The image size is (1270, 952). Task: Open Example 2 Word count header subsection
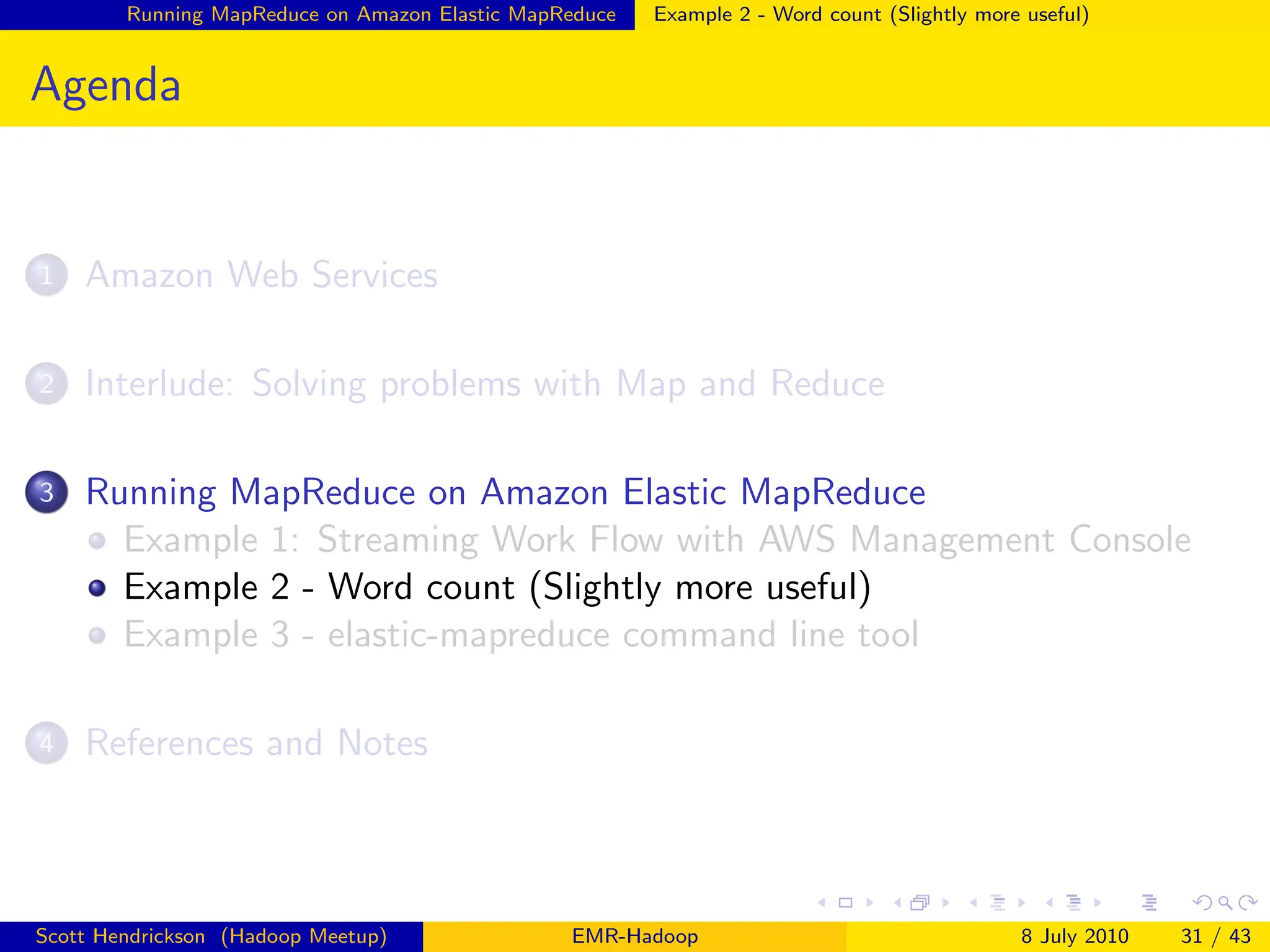click(871, 14)
